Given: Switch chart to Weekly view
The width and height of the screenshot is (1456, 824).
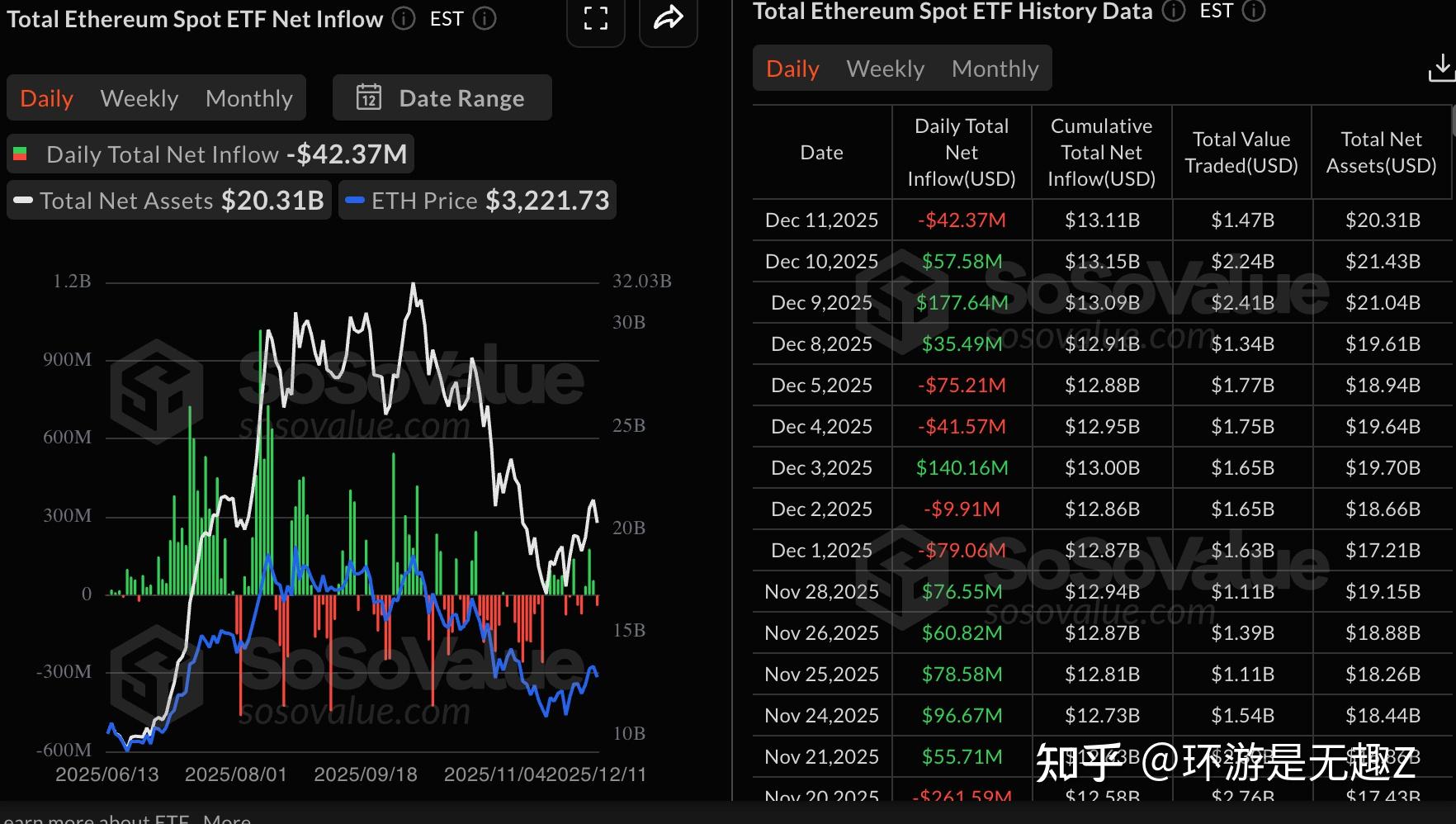Looking at the screenshot, I should click(x=139, y=98).
